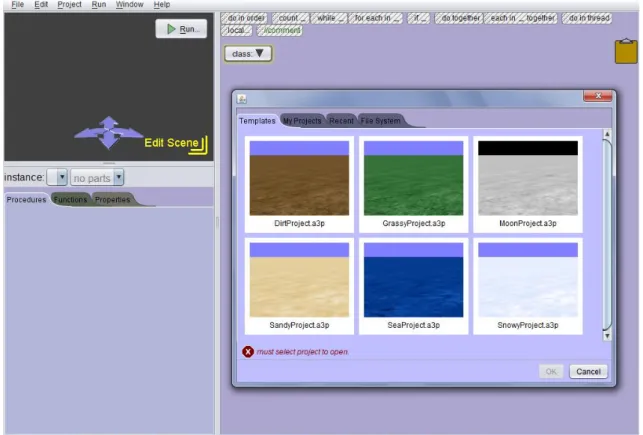The image size is (643, 435).
Task: Click the camera navigation arrows in the scene view
Action: [108, 133]
